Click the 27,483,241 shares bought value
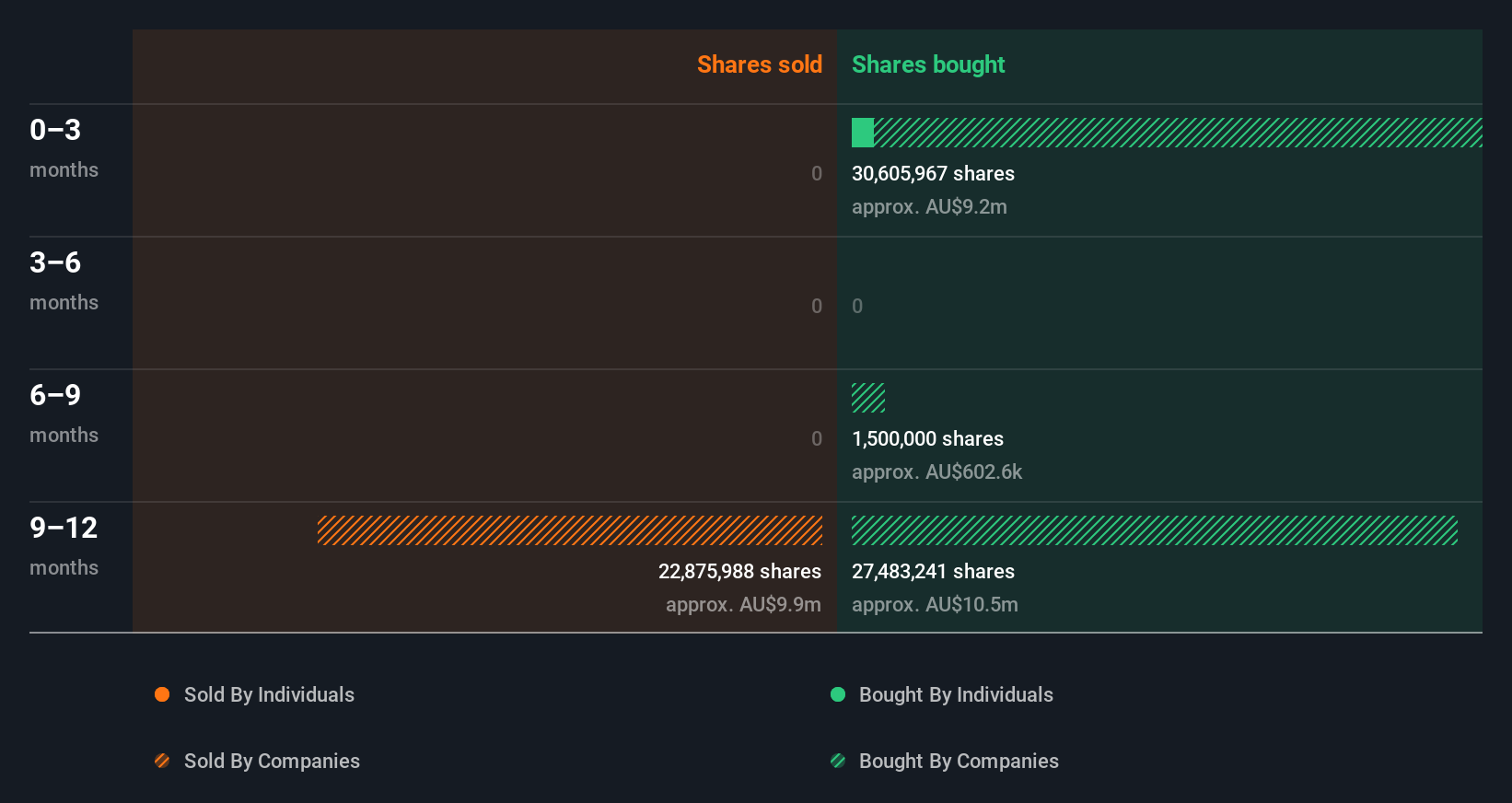Viewport: 1512px width, 803px height. [x=933, y=571]
